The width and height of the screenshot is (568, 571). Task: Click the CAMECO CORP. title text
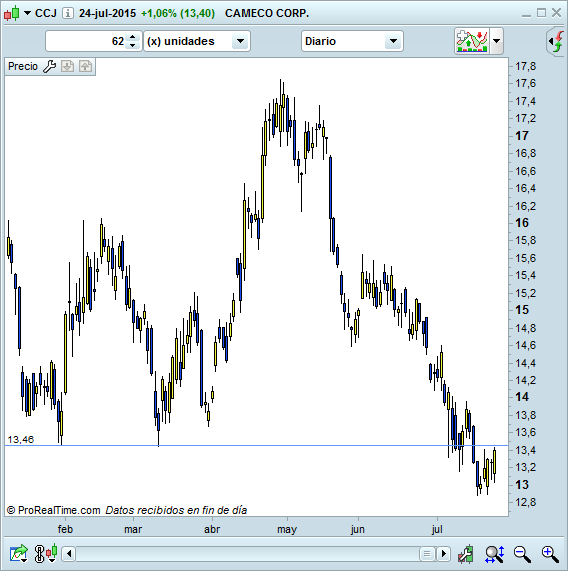point(267,13)
